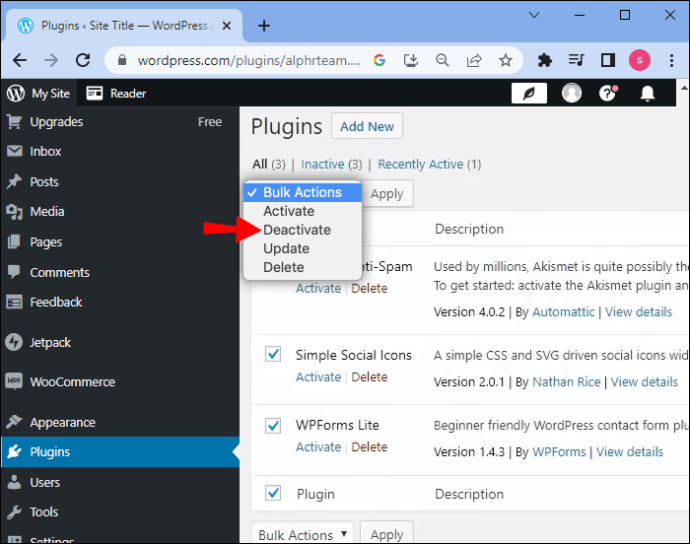Image resolution: width=690 pixels, height=544 pixels.
Task: Choose Deactivate from the Bulk Actions list
Action: pyautogui.click(x=297, y=230)
